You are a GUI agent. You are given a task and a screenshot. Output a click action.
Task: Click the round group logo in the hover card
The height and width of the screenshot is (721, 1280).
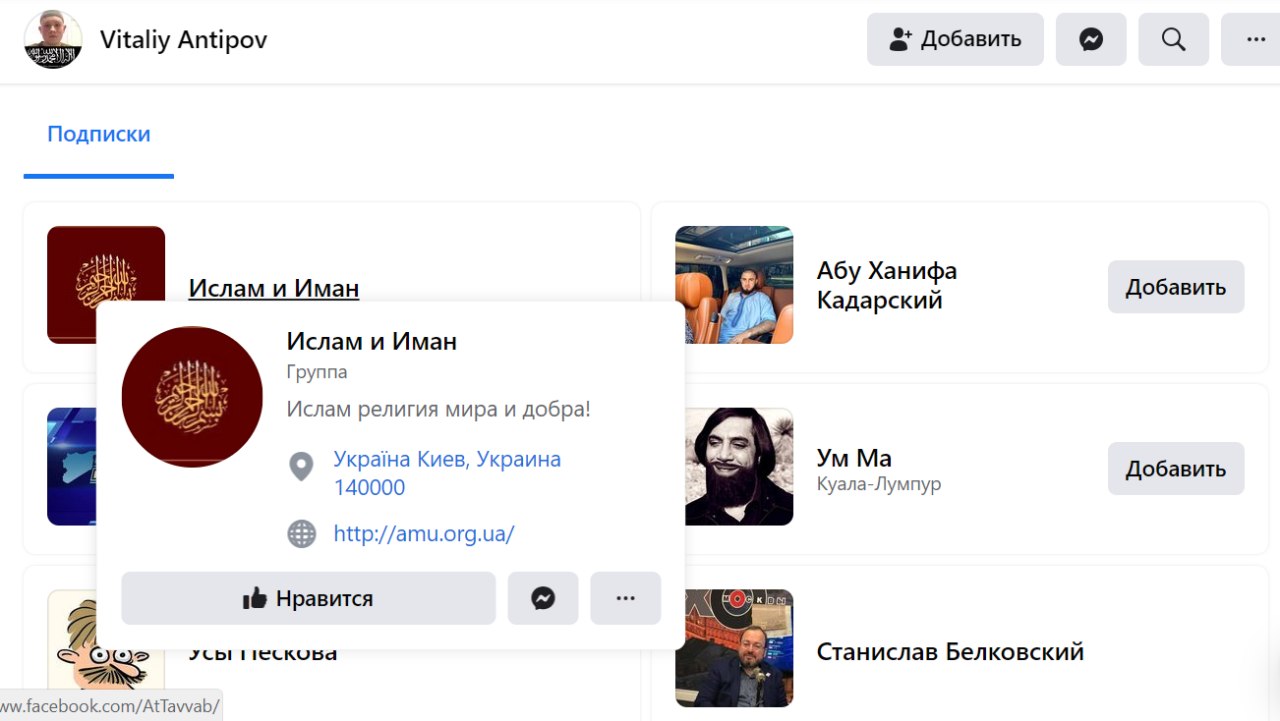(x=192, y=397)
